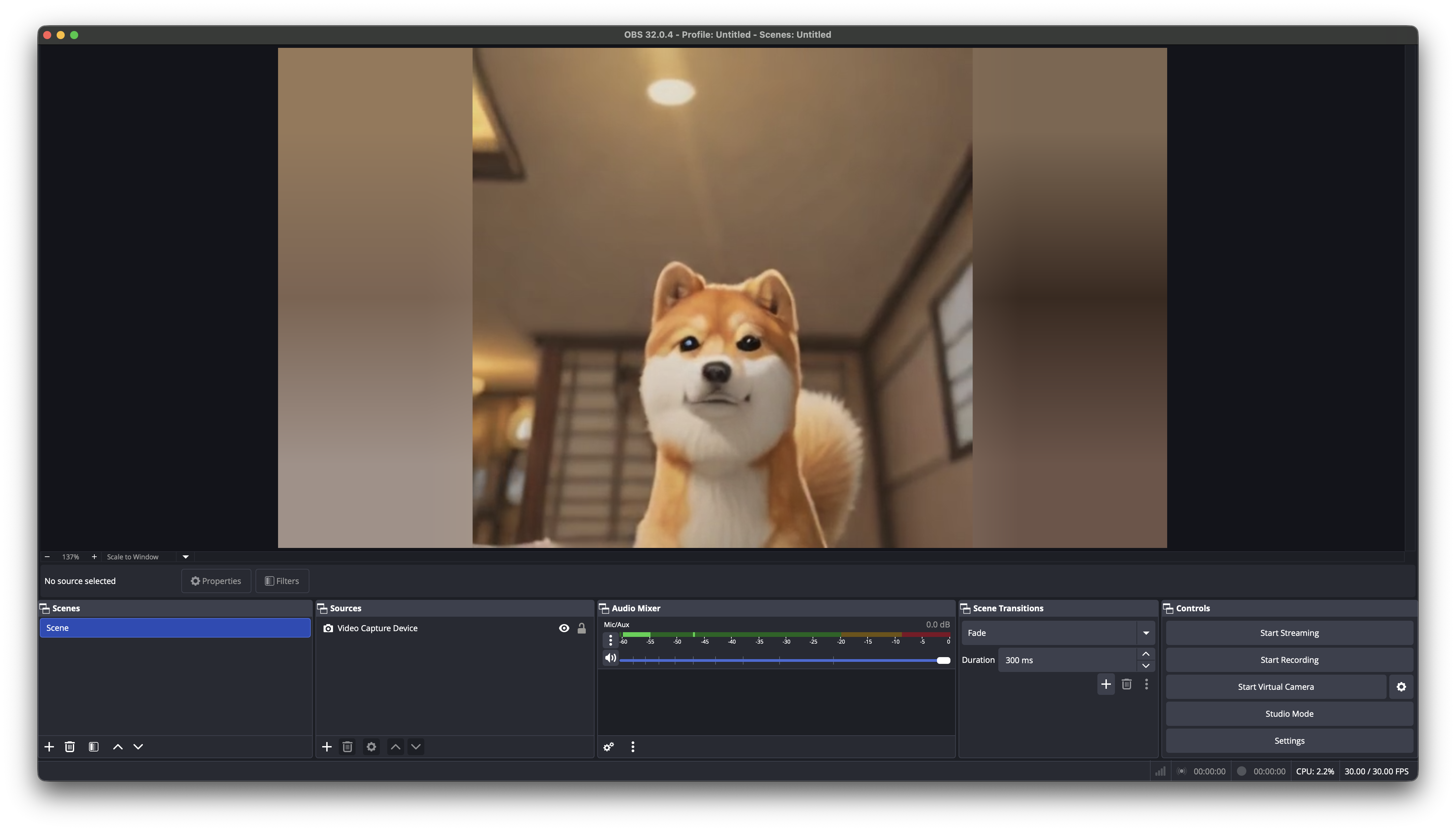The image size is (1456, 831).
Task: Open the Mic/Aux channel menu dots
Action: tap(610, 640)
